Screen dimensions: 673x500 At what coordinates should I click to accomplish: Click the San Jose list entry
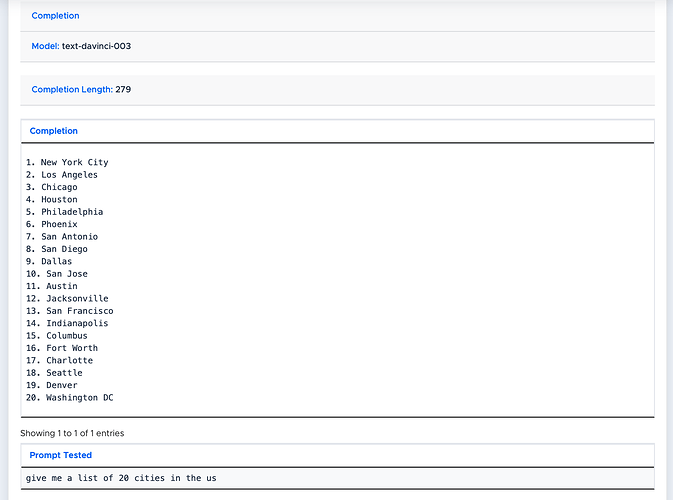click(x=57, y=273)
